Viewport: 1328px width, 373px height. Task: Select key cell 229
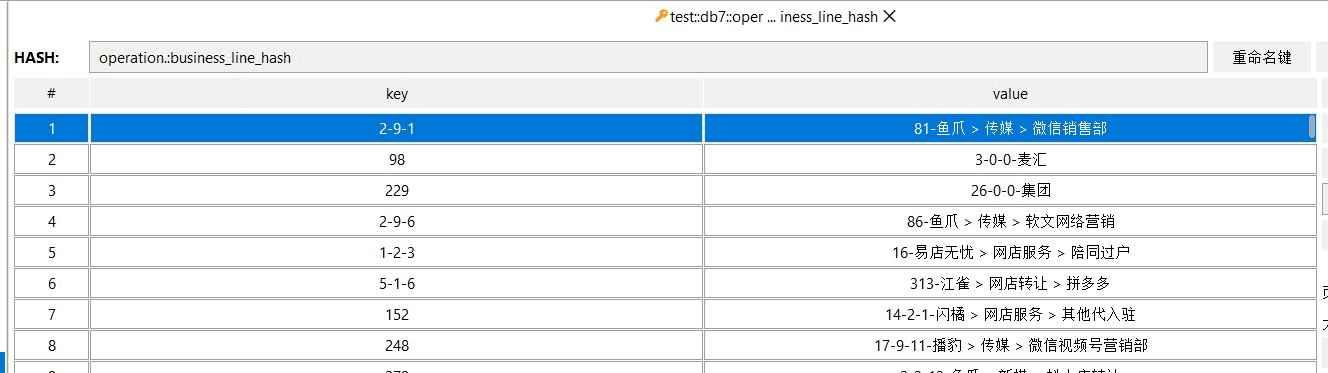coord(397,190)
